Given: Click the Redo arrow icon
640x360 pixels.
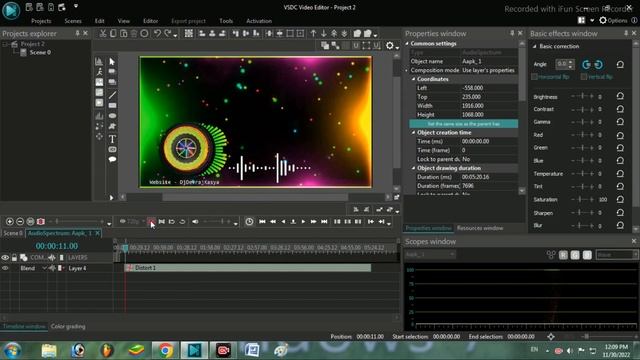Looking at the screenshot, I should pos(168,33).
